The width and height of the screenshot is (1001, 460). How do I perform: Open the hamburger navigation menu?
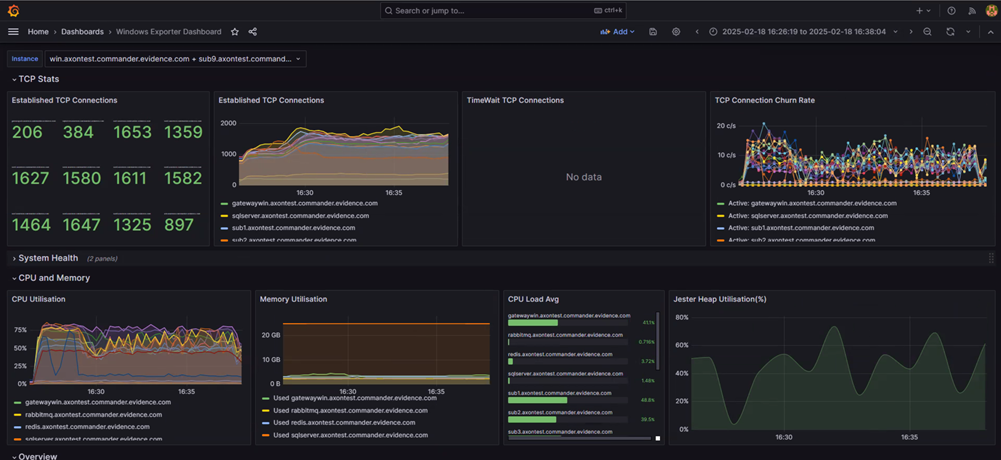tap(13, 31)
